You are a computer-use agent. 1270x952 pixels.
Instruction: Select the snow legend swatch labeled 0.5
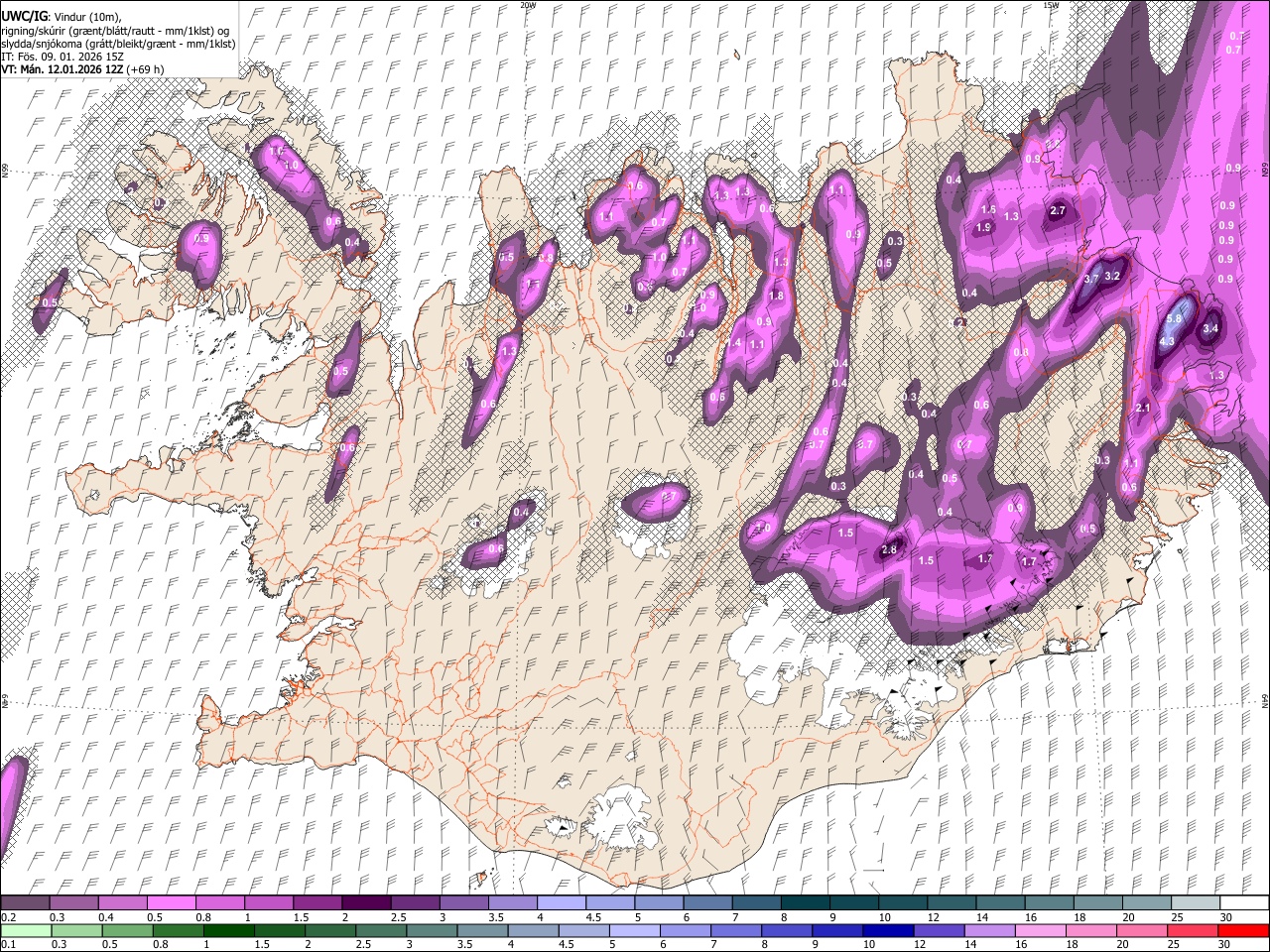coord(171,903)
